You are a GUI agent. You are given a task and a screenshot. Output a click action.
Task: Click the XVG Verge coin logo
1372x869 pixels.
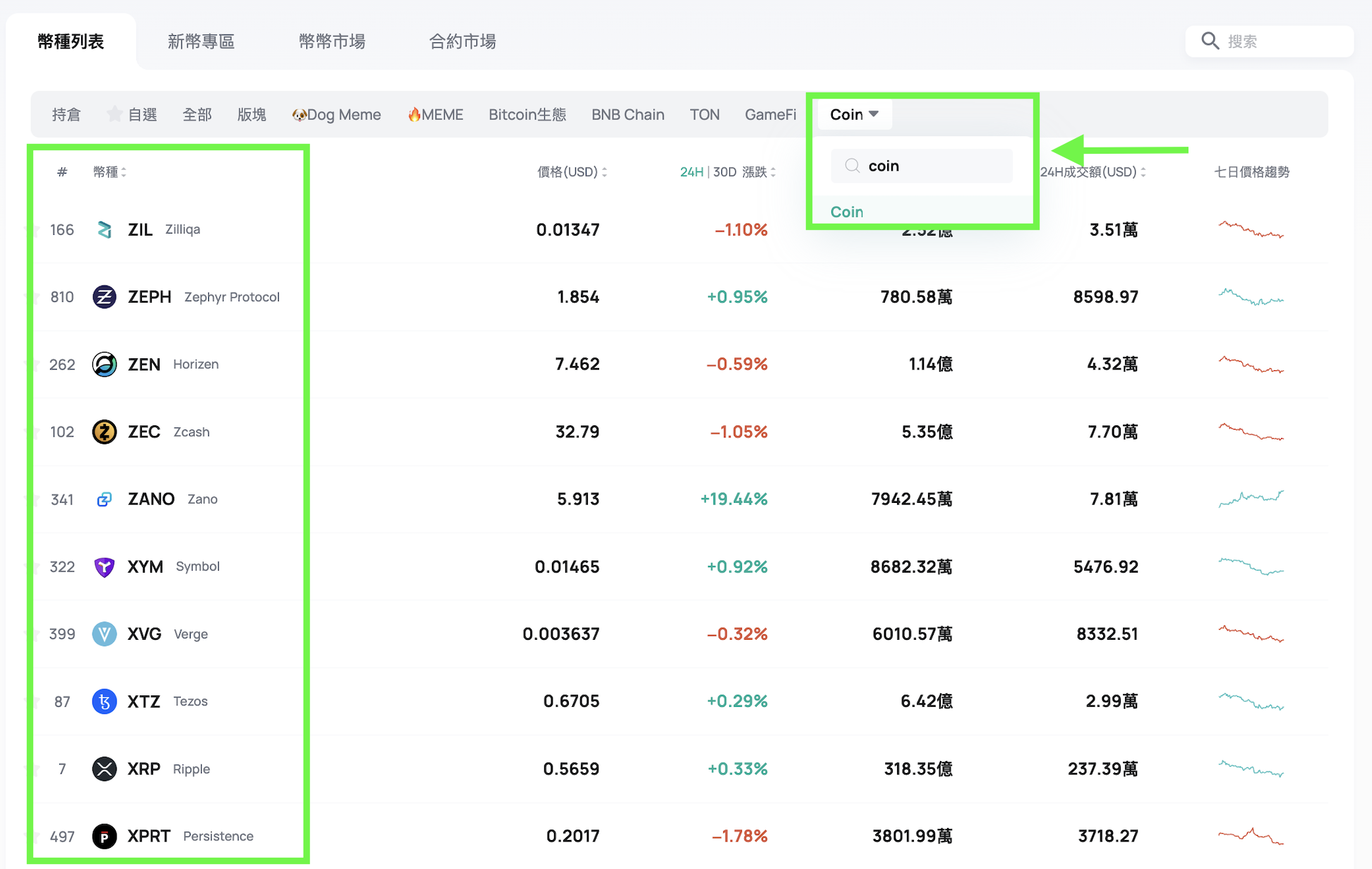(104, 634)
